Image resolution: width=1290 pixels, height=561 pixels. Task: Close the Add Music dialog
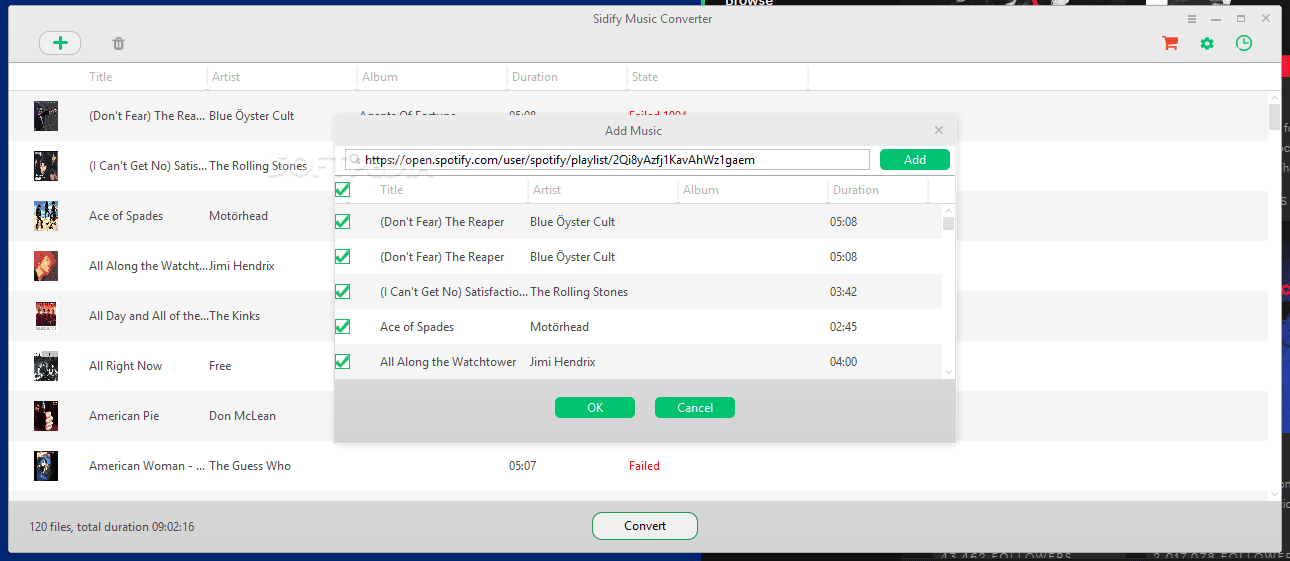pos(939,130)
